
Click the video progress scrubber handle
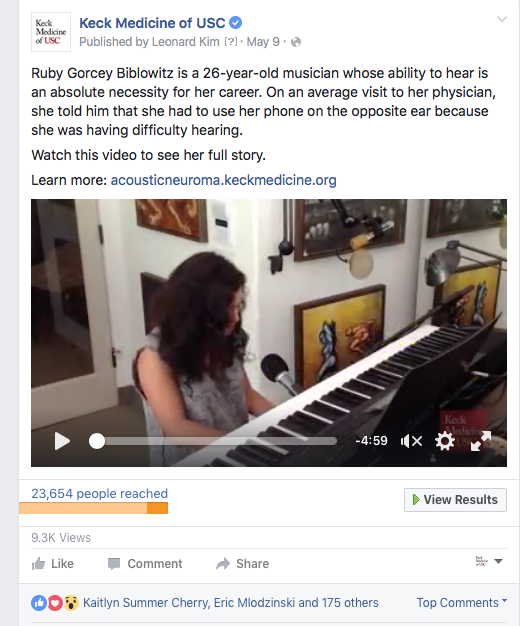point(97,441)
